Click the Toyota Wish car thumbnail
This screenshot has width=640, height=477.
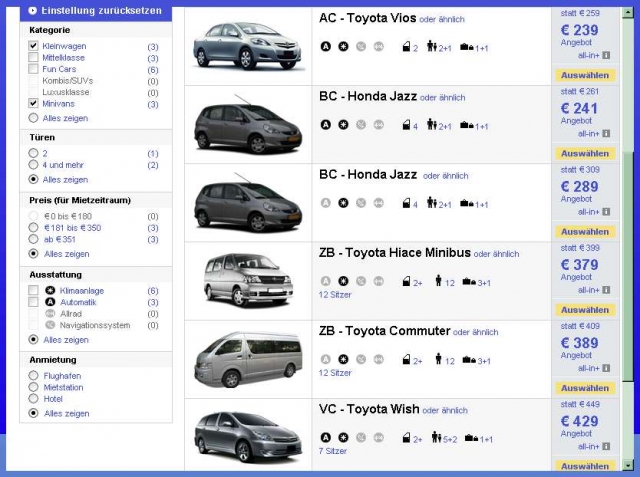pos(248,437)
